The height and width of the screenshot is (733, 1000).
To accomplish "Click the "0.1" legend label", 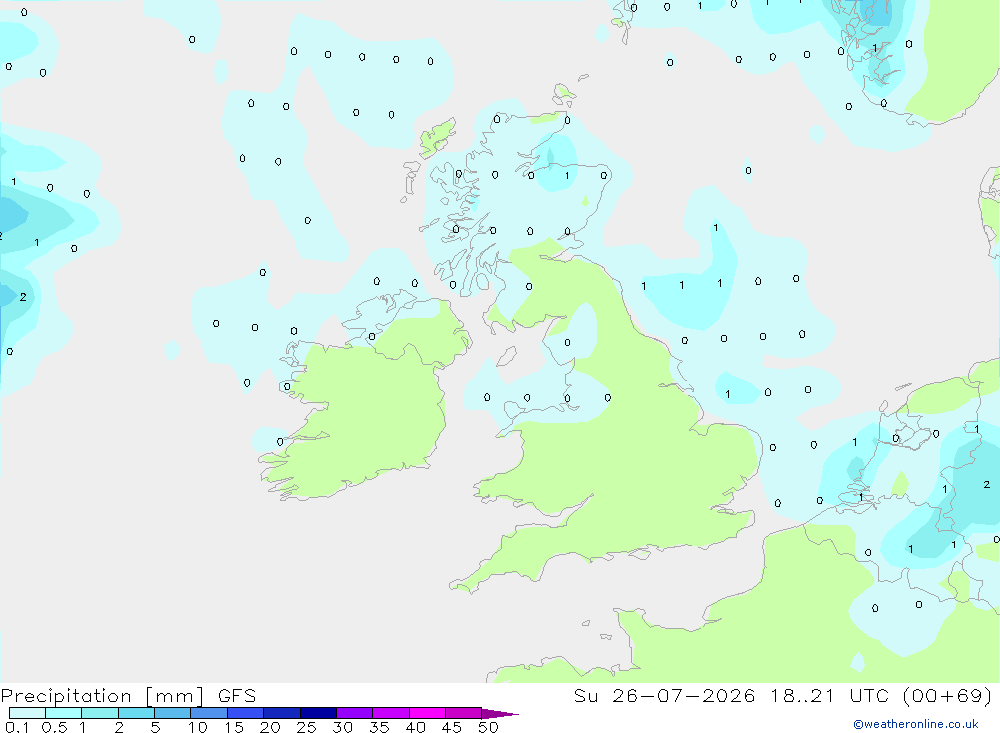I will click(x=17, y=727).
